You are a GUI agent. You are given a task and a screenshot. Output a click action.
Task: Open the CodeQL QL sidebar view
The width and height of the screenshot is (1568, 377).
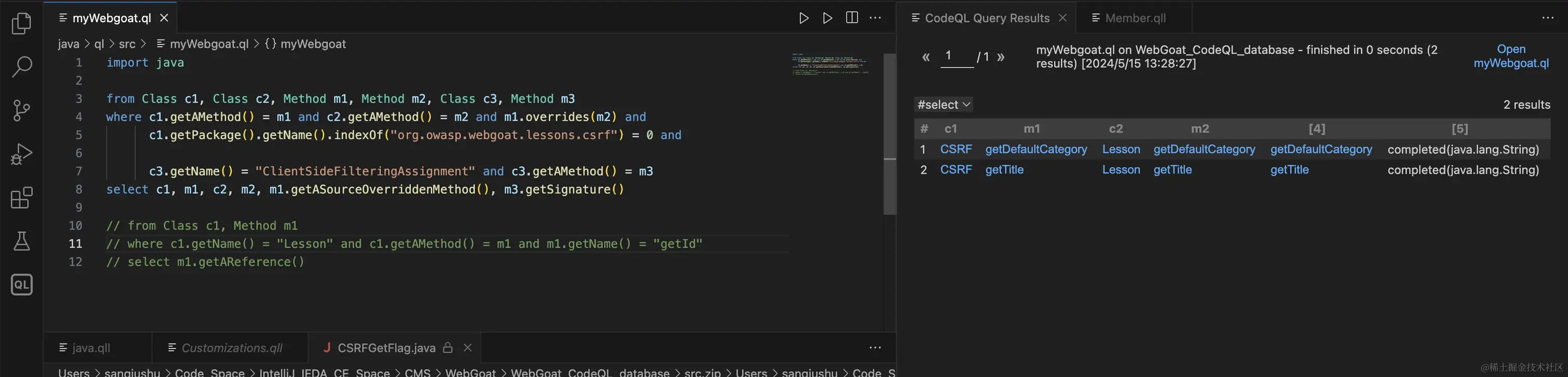tap(21, 285)
